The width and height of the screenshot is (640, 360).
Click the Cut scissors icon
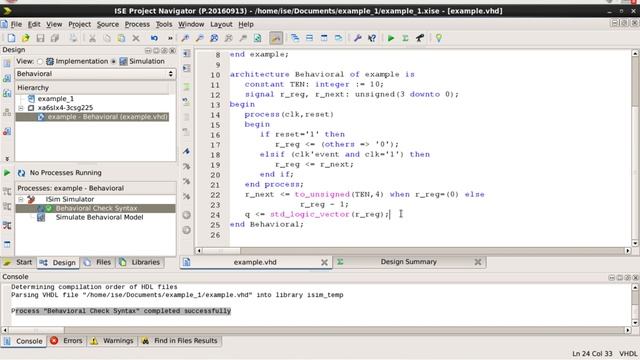click(92, 38)
